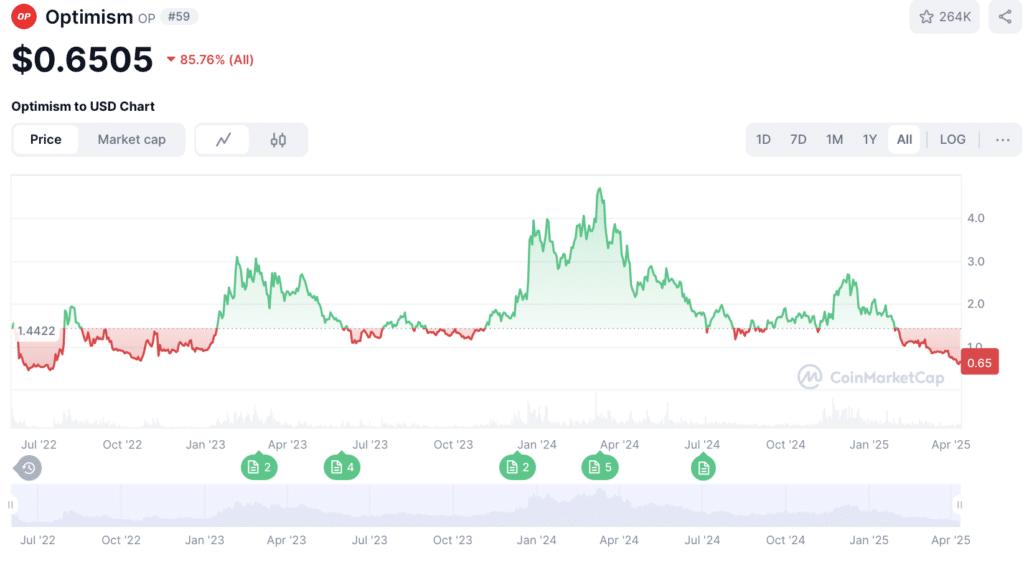
Task: Open single news marker near Jul '24
Action: click(x=703, y=468)
